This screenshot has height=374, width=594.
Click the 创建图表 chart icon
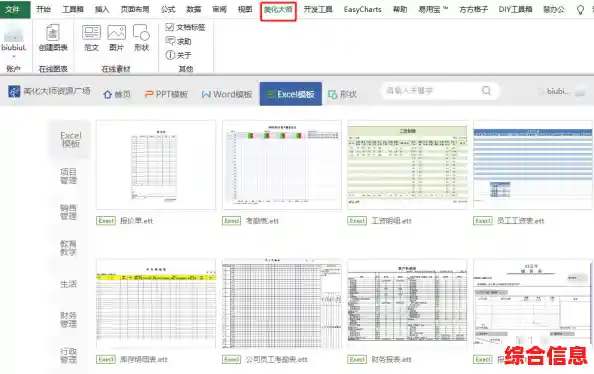tap(53, 33)
